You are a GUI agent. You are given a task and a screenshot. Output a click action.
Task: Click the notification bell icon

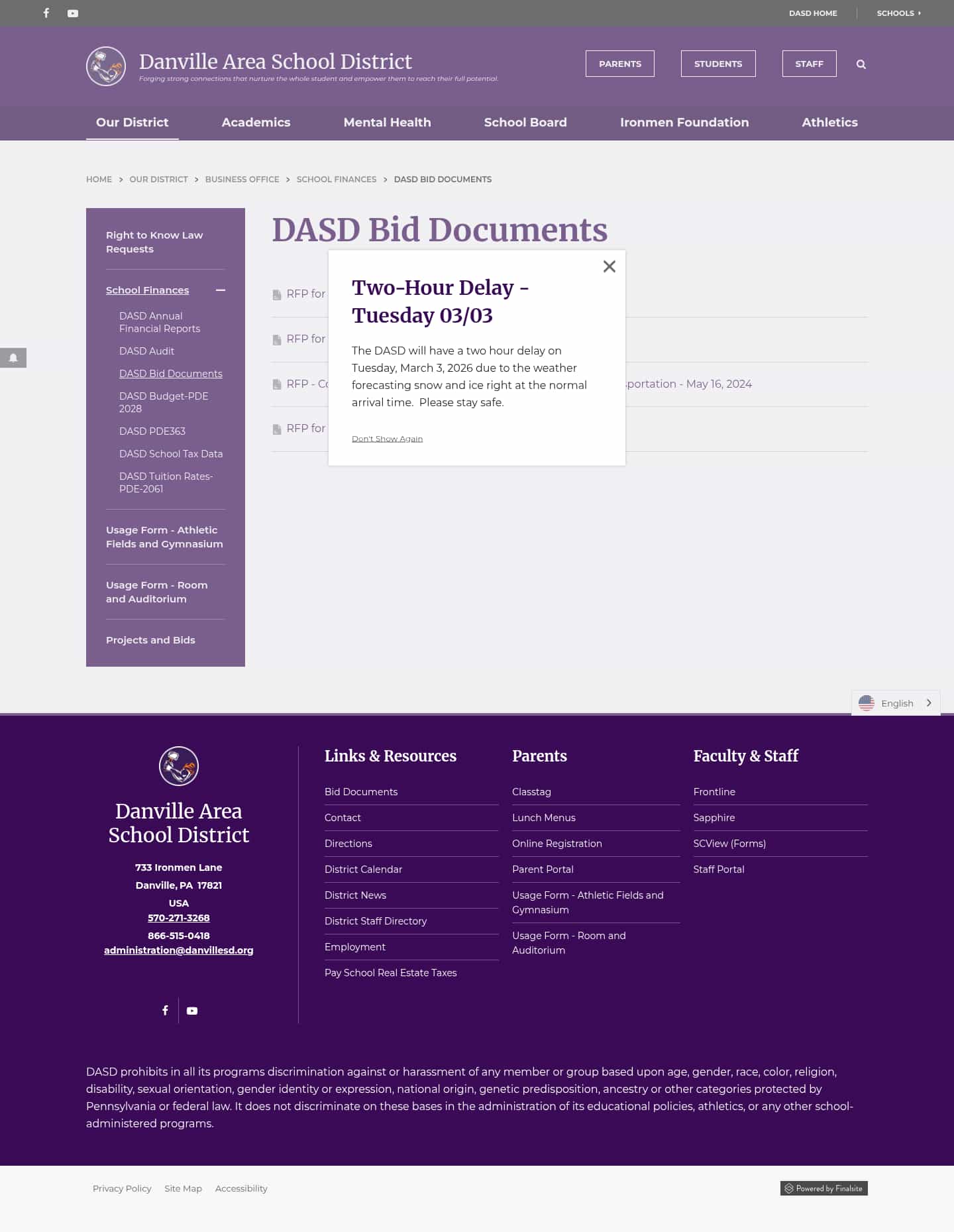(13, 358)
